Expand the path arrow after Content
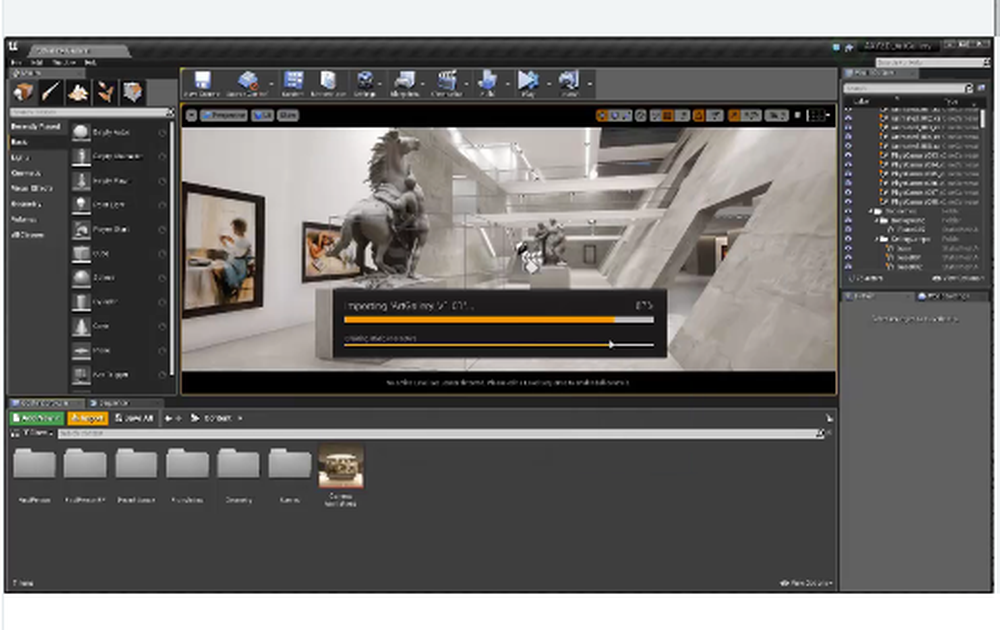1000x630 pixels. tap(240, 418)
